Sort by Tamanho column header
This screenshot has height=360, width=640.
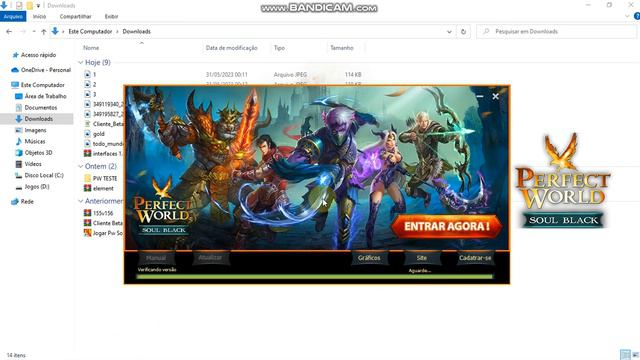coord(342,48)
